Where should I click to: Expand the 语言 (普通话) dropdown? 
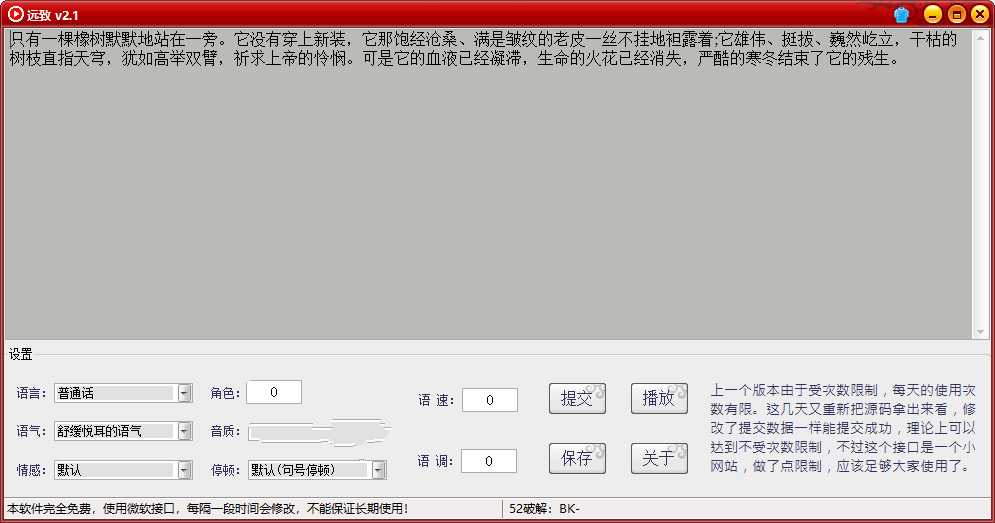(x=184, y=393)
